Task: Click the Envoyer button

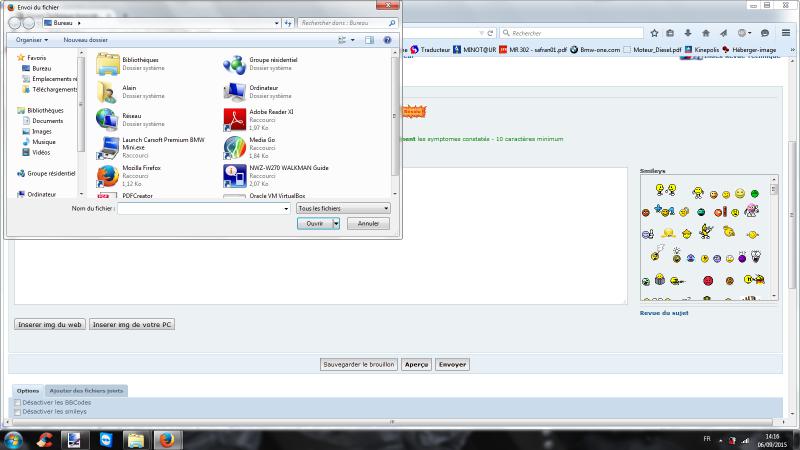Action: click(x=452, y=365)
